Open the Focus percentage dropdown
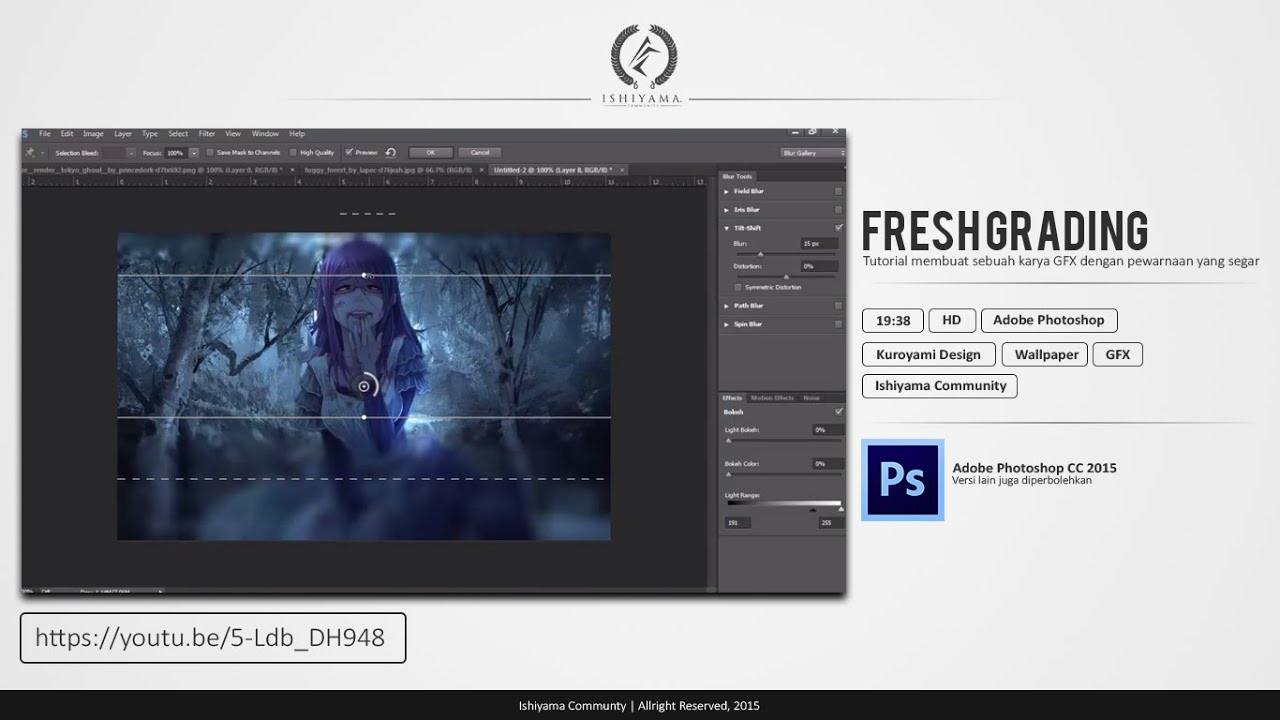 coord(194,152)
